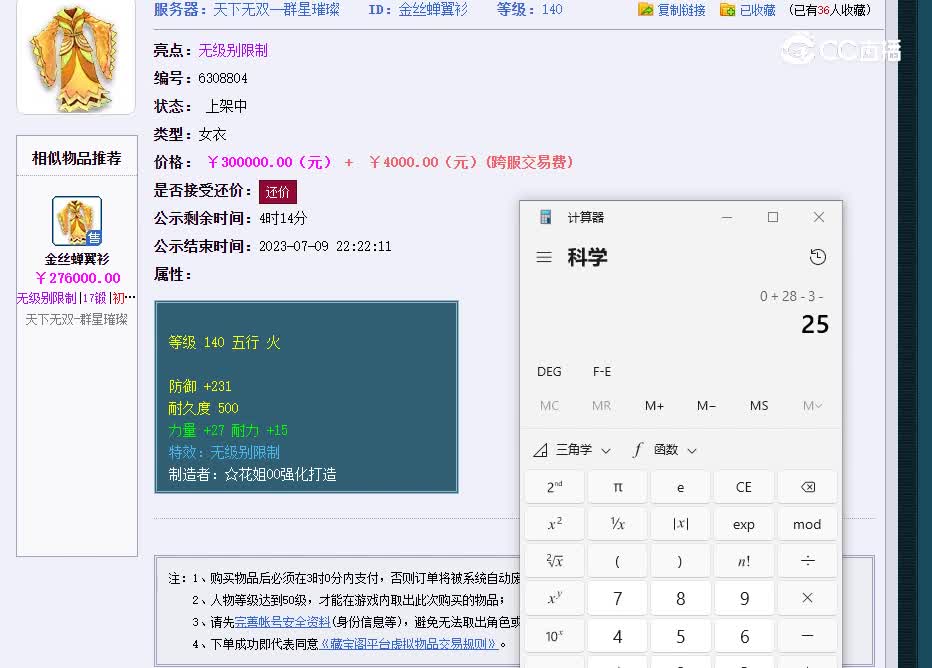The image size is (932, 668).
Task: Click the calculator result 25
Action: [815, 324]
